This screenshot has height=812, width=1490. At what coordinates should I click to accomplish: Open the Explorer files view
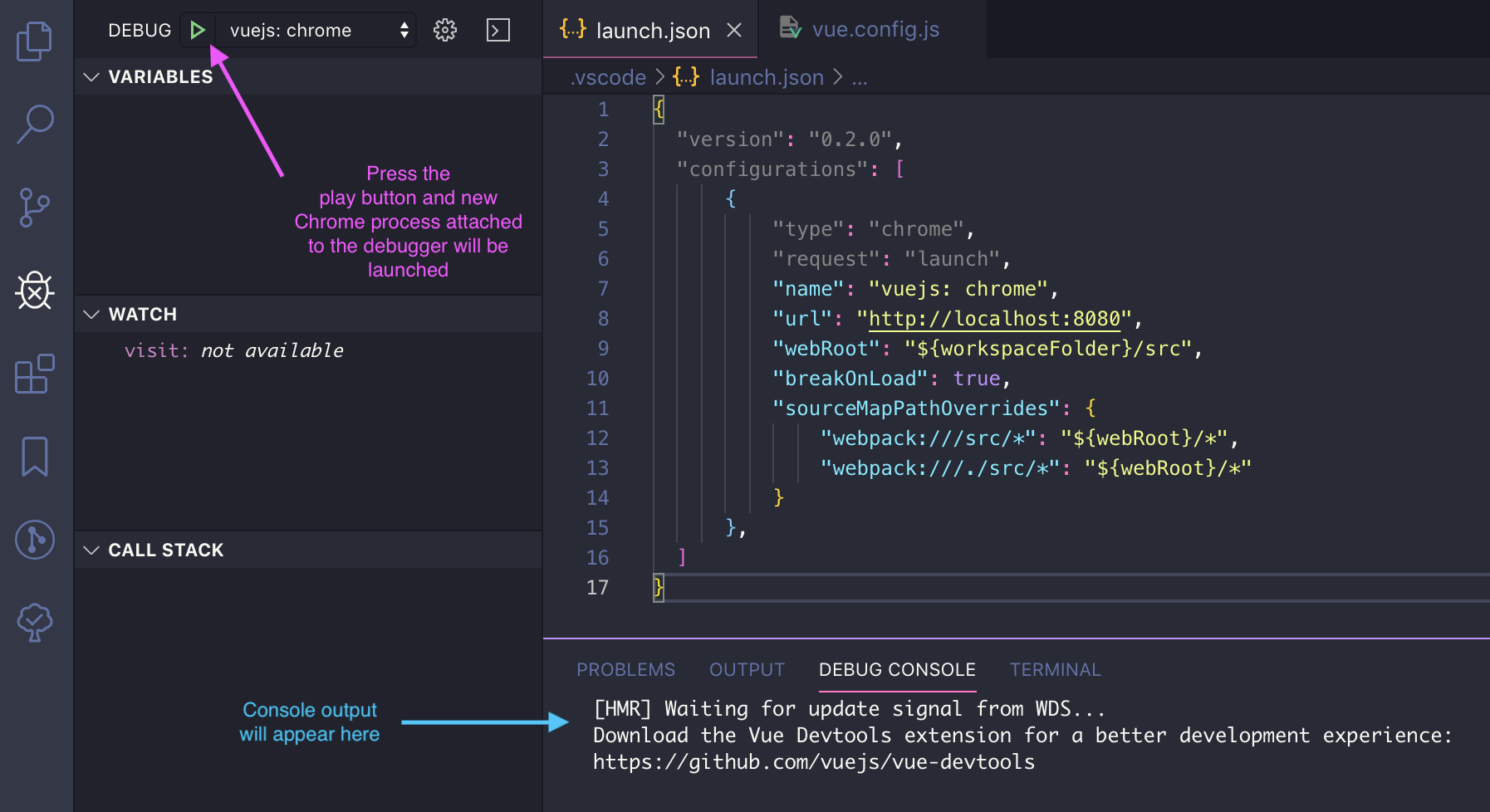[35, 41]
